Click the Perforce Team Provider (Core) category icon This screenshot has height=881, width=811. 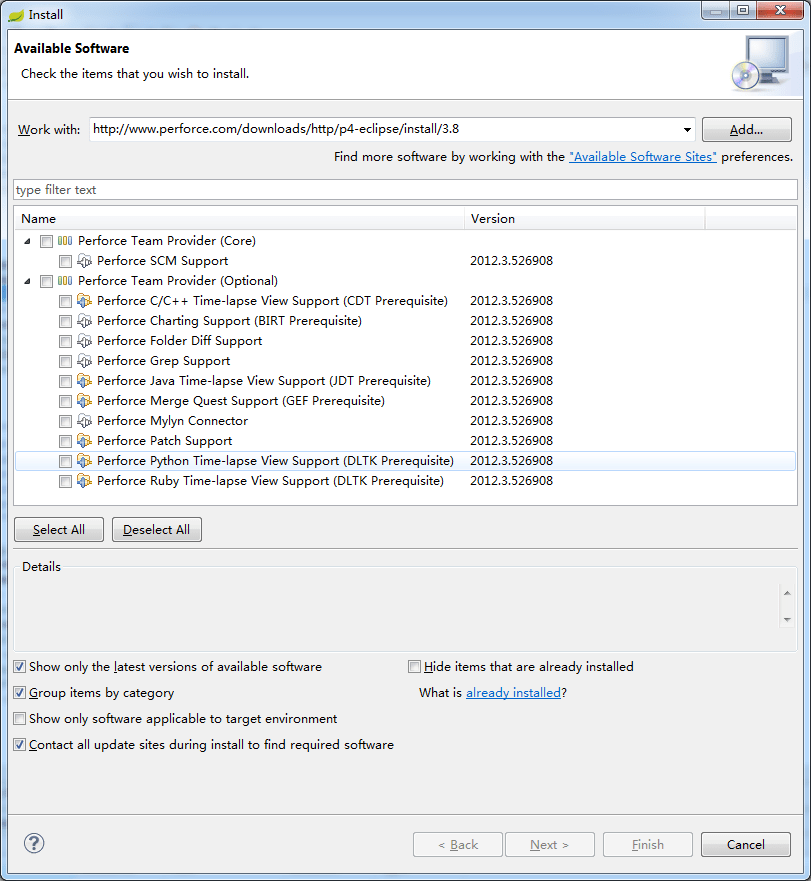pos(65,241)
